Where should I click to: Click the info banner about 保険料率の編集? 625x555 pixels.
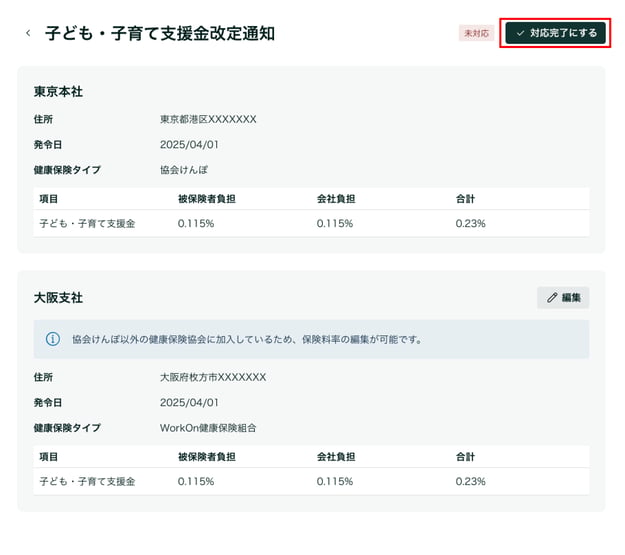tap(311, 339)
